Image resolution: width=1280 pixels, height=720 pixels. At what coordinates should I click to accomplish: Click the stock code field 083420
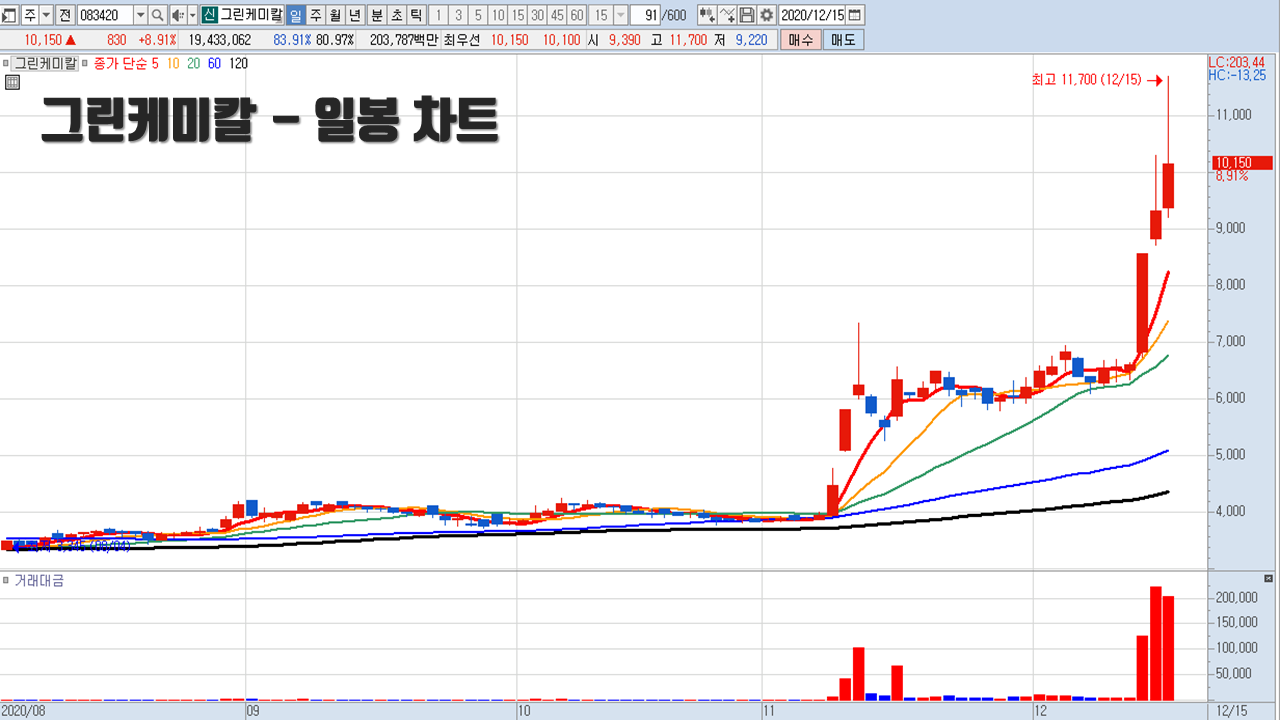(x=105, y=15)
